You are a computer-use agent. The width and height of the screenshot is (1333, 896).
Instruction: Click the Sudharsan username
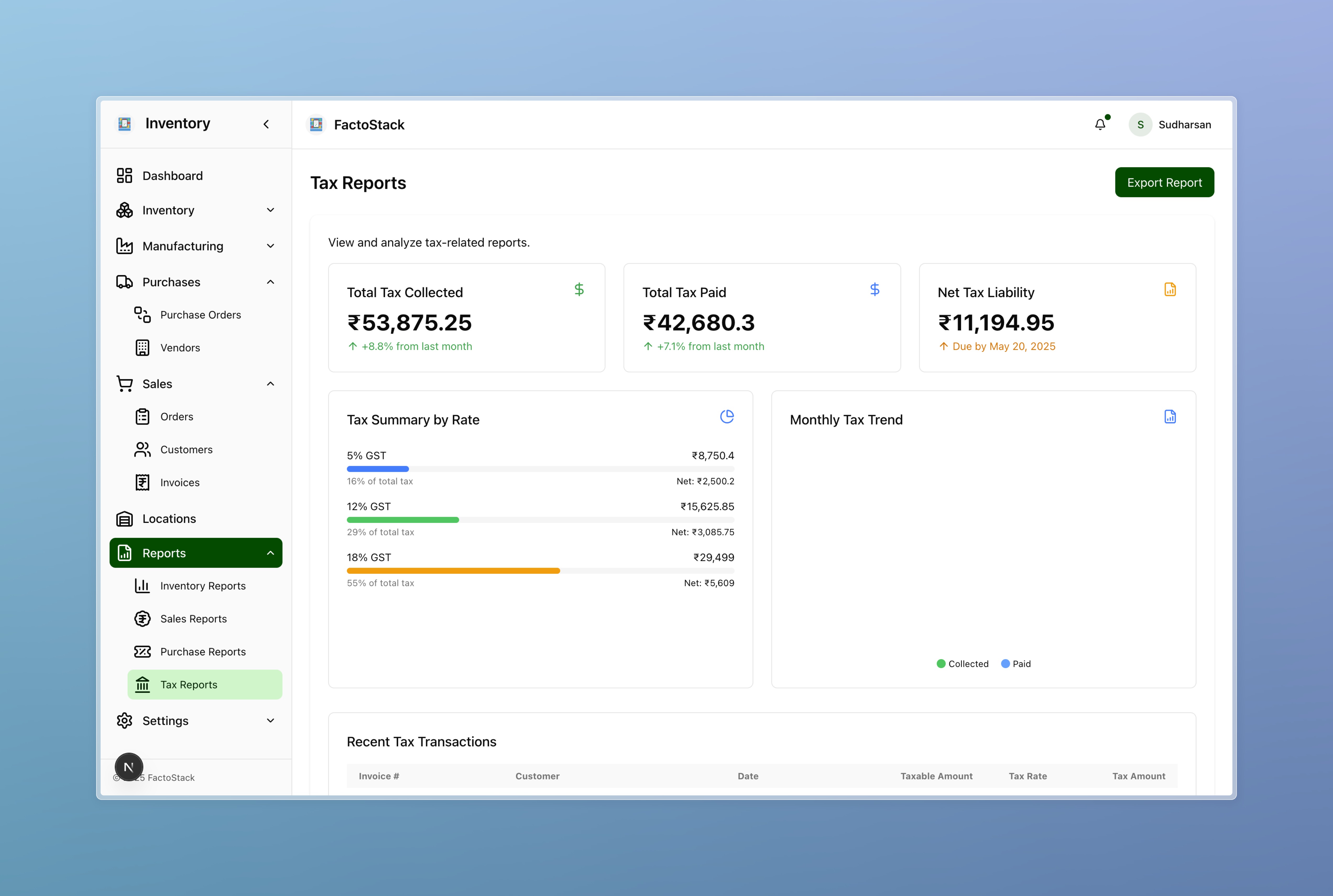pyautogui.click(x=1184, y=124)
